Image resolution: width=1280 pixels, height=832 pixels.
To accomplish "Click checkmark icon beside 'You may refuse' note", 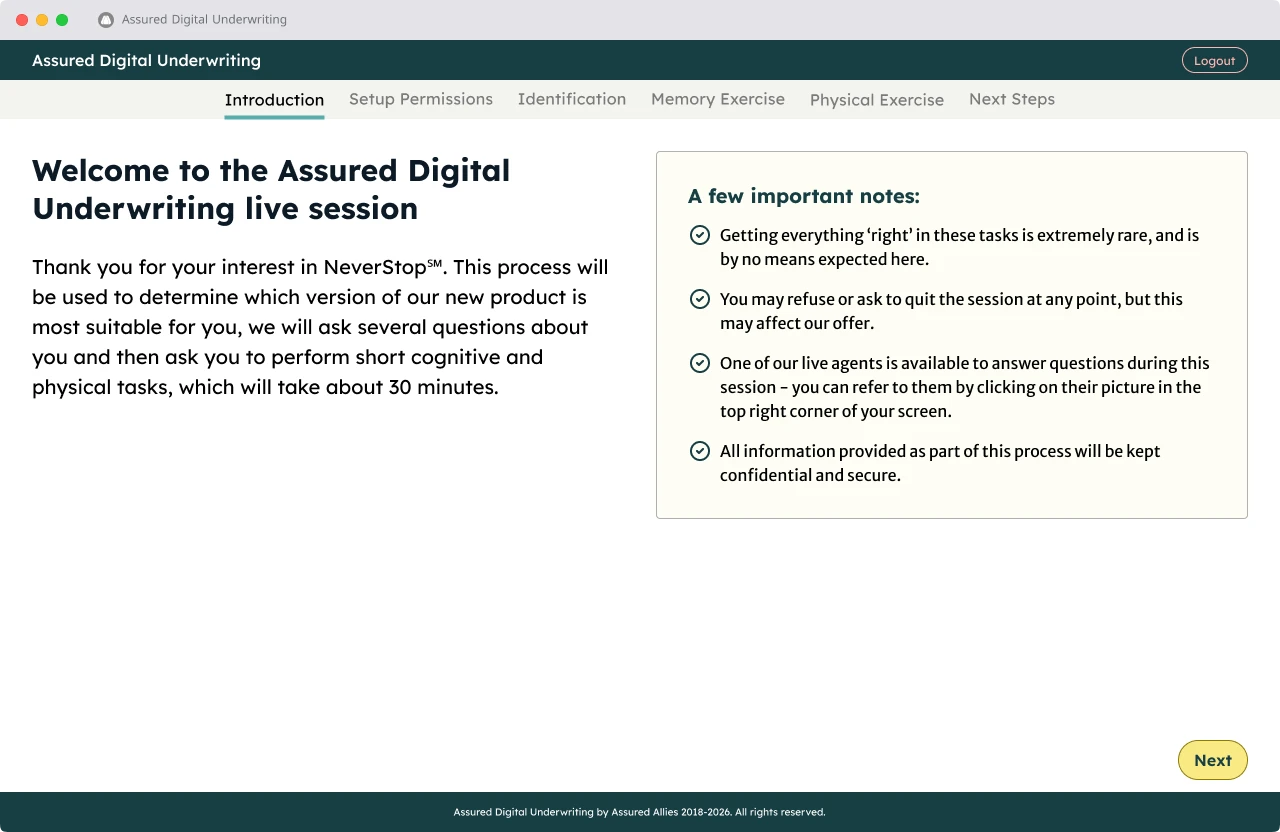I will pyautogui.click(x=700, y=299).
